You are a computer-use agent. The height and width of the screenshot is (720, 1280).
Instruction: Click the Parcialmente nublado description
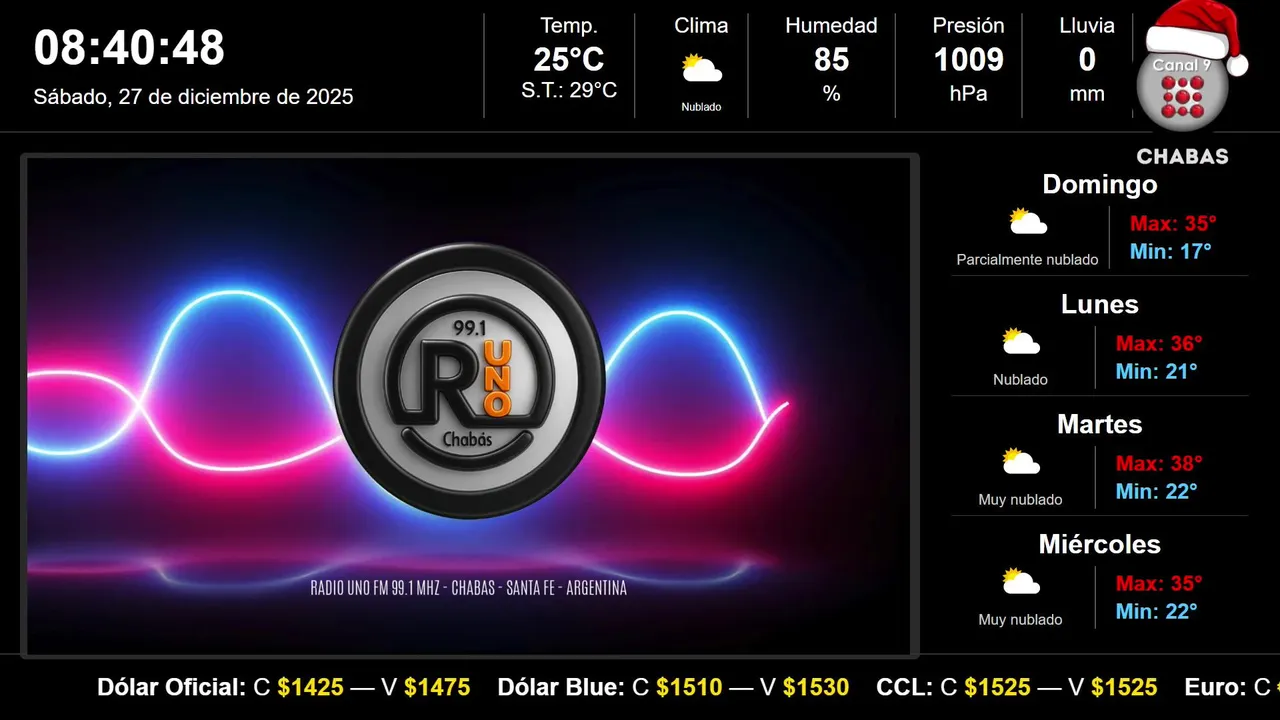tap(1027, 260)
